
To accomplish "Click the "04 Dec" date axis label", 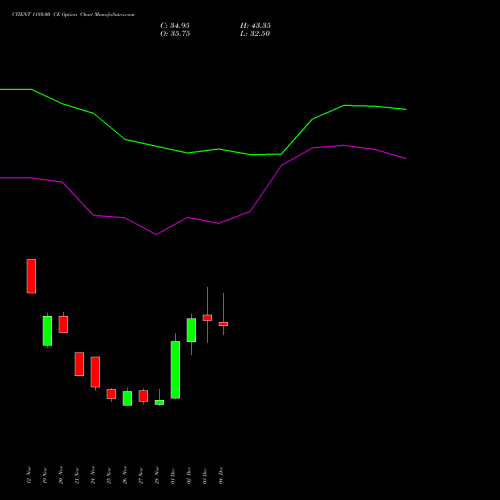I will [221, 475].
